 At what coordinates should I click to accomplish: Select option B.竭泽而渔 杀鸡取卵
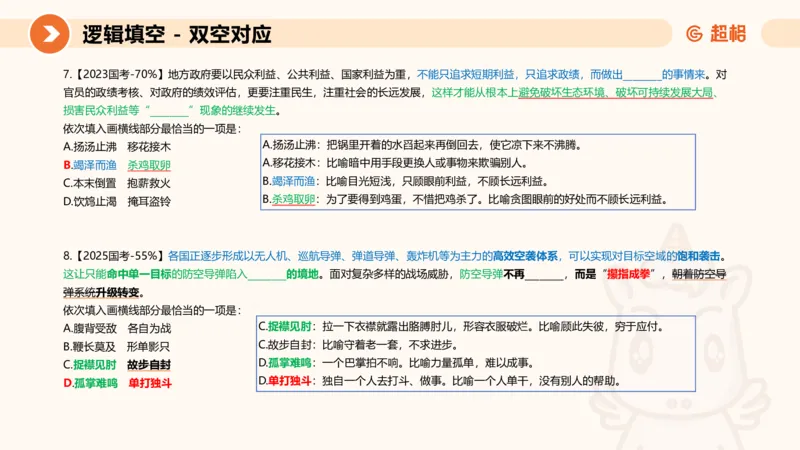(x=117, y=165)
